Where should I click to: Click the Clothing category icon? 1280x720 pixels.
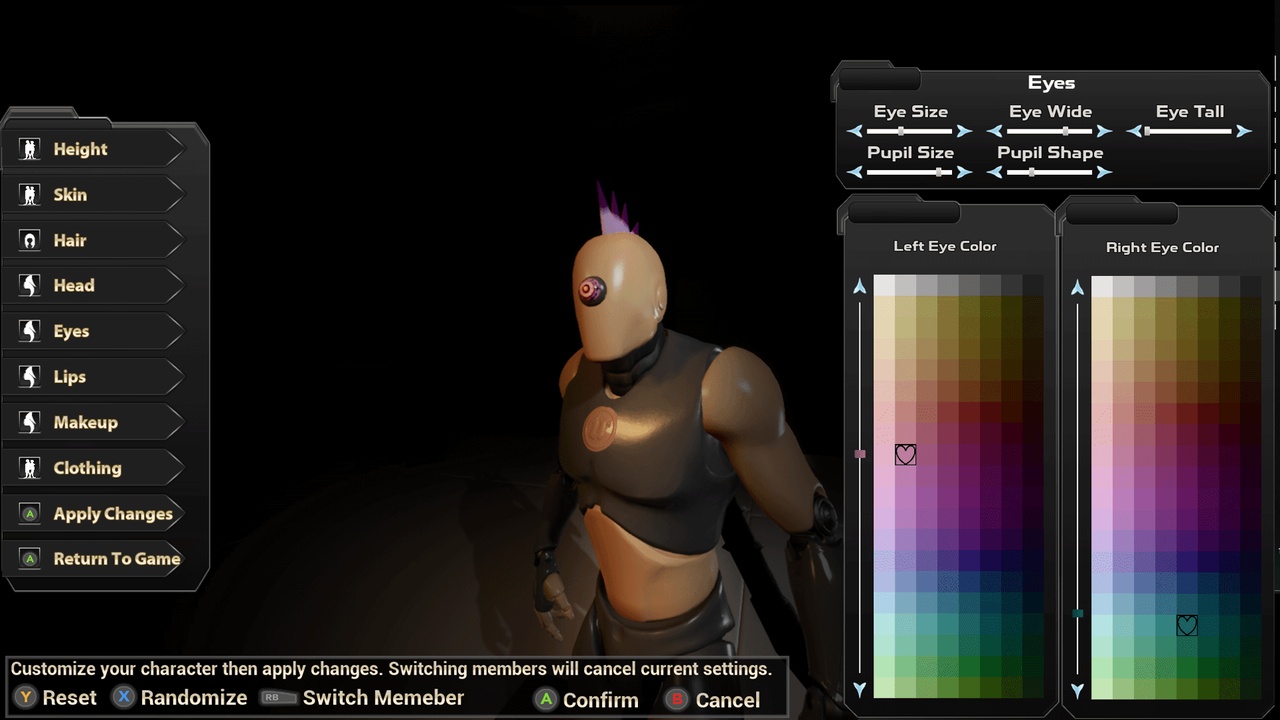tap(30, 468)
